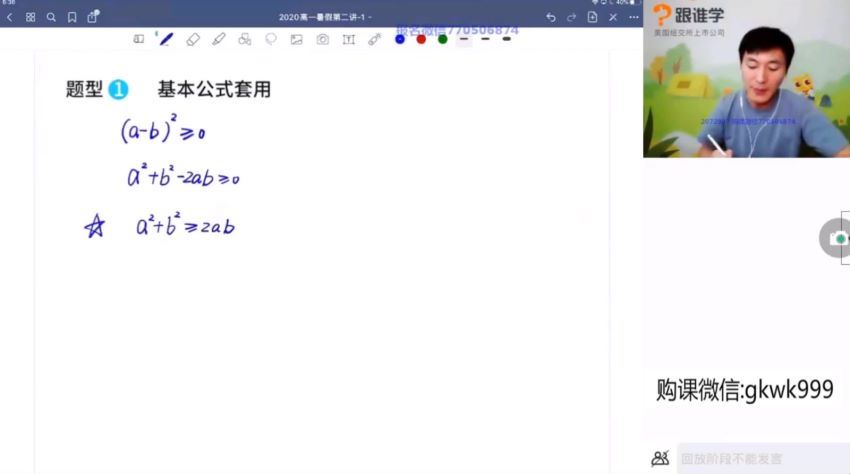Select the Lasso tool
This screenshot has height=474, width=850.
(x=271, y=39)
